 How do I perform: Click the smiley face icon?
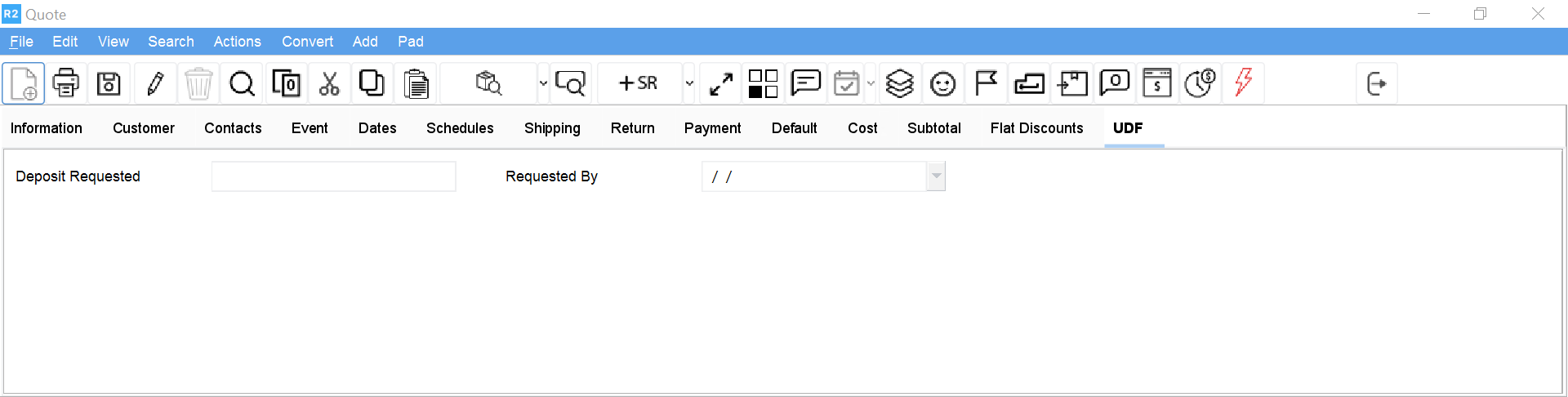[x=942, y=83]
